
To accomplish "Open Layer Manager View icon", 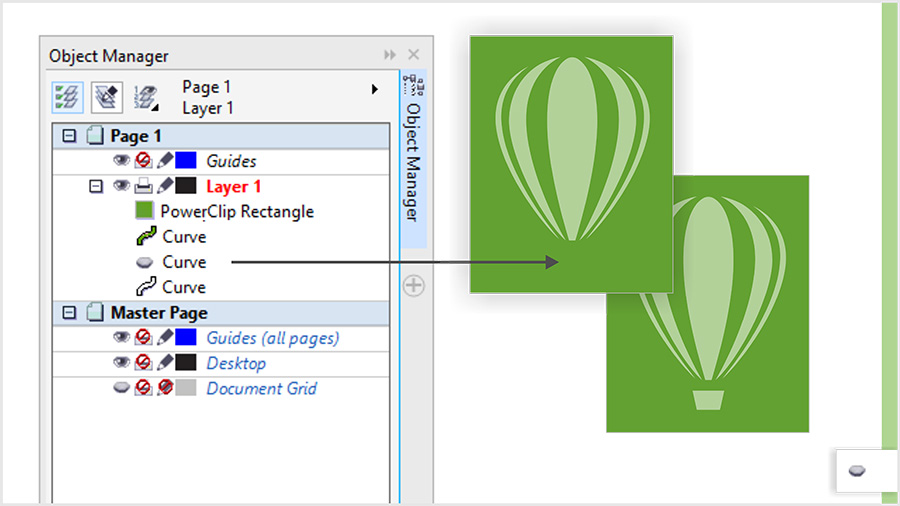I will click(x=146, y=96).
